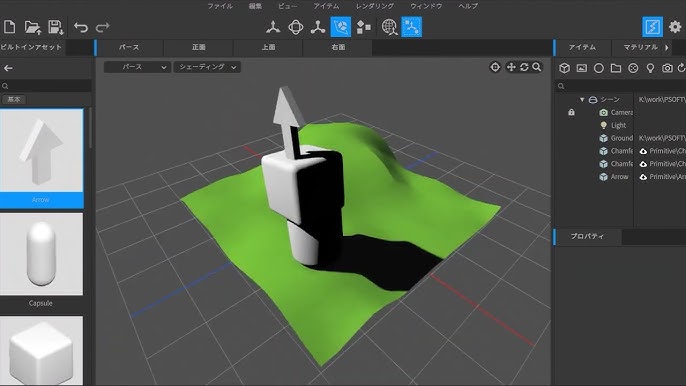The image size is (686, 386).
Task: Toggle the folder filter icon in item panel
Action: click(x=616, y=68)
